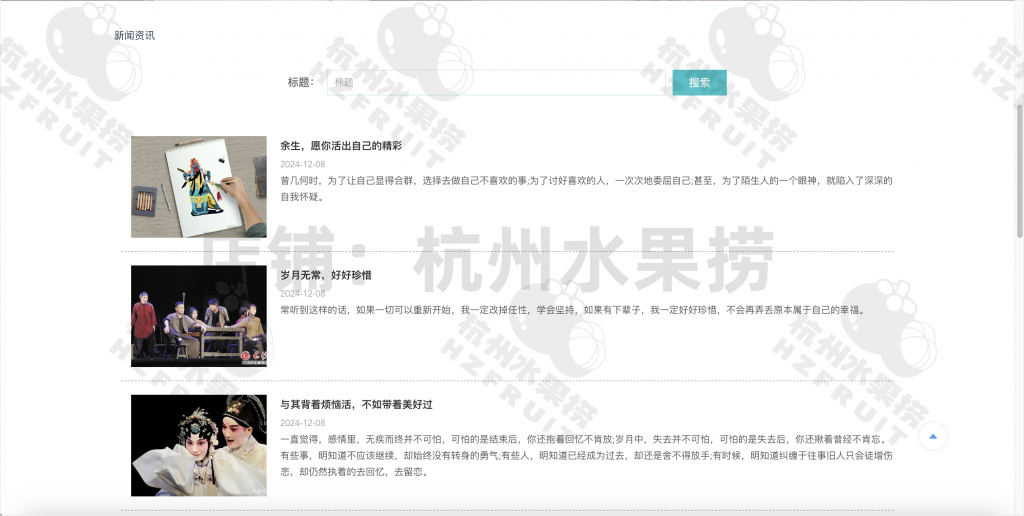
Task: Click the date under 与其背着烦恼活
Action: (x=302, y=423)
